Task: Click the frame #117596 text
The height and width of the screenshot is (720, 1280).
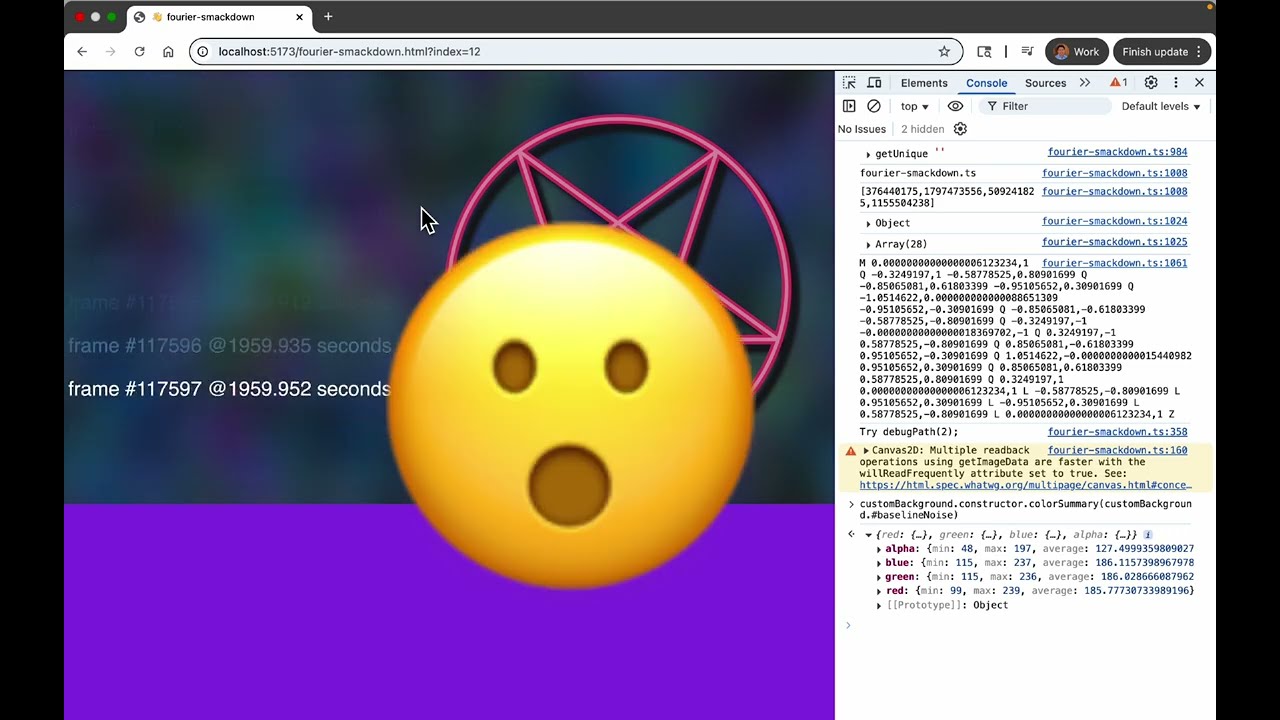Action: [229, 346]
